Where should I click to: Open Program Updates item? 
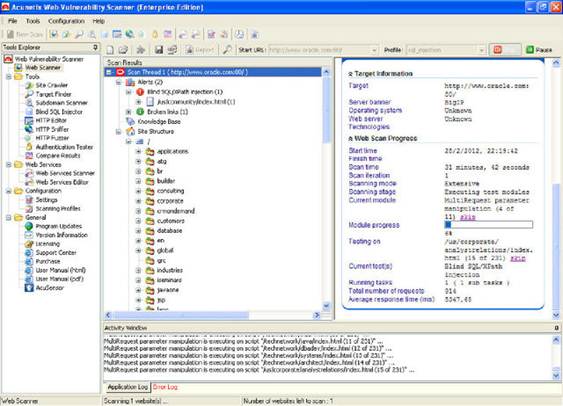pos(59,226)
